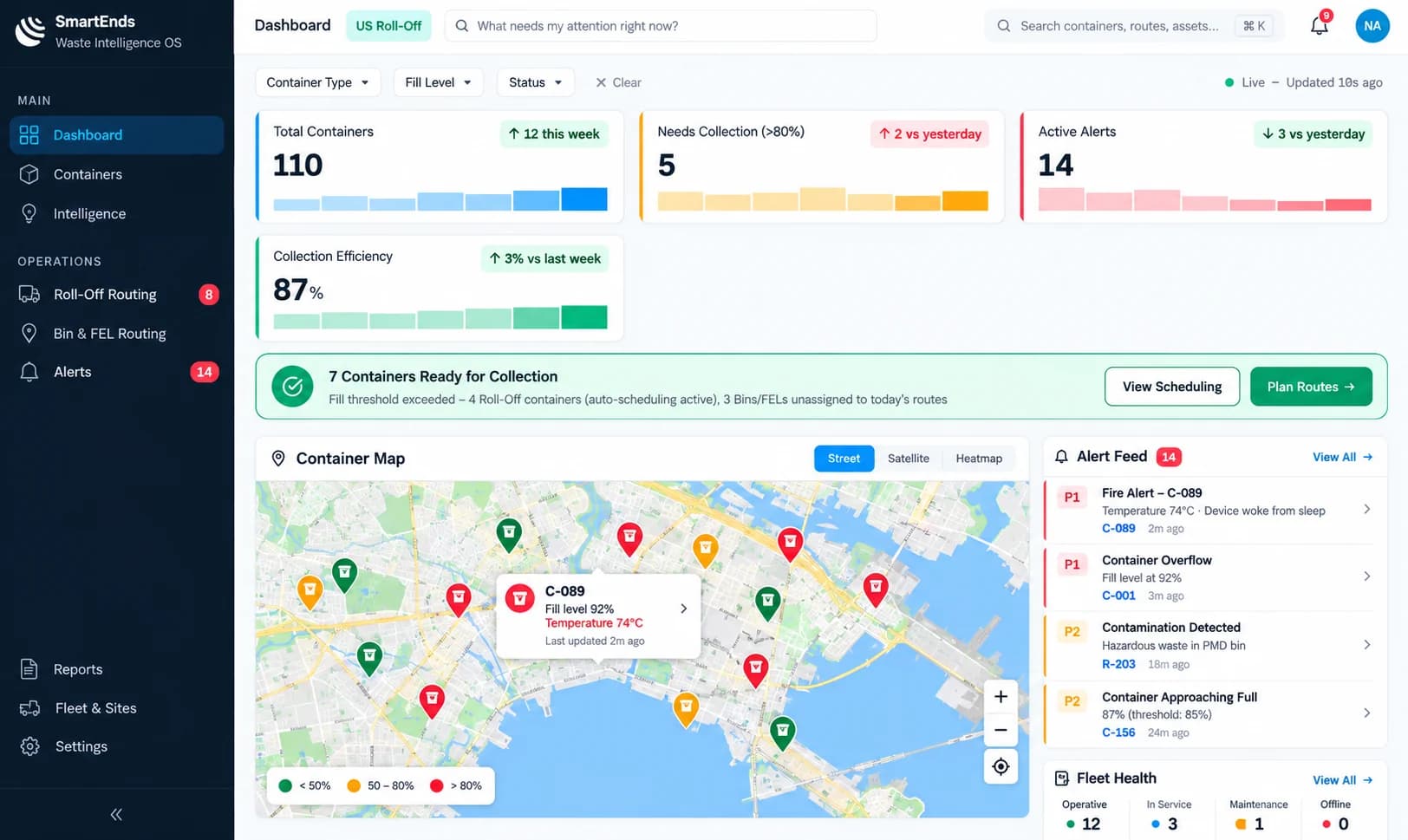
Task: Recenter map with the locate icon
Action: 1001,766
